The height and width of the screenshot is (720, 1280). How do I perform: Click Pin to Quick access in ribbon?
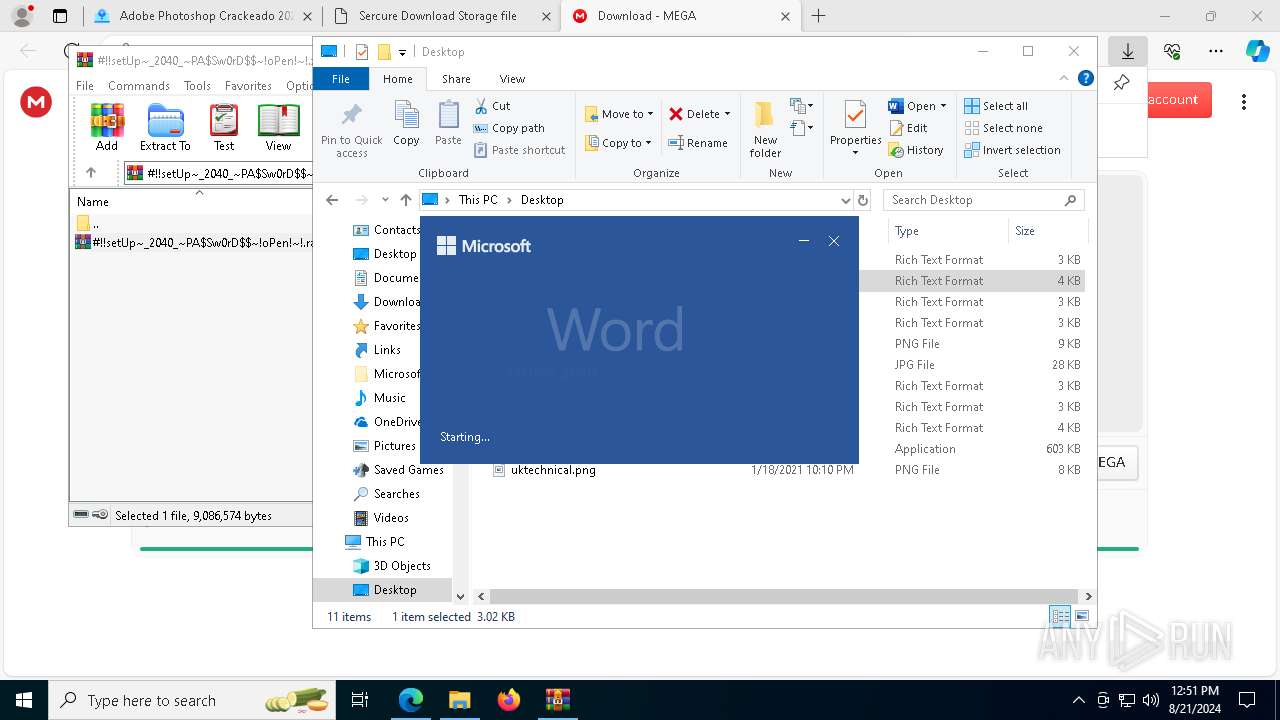(x=351, y=129)
